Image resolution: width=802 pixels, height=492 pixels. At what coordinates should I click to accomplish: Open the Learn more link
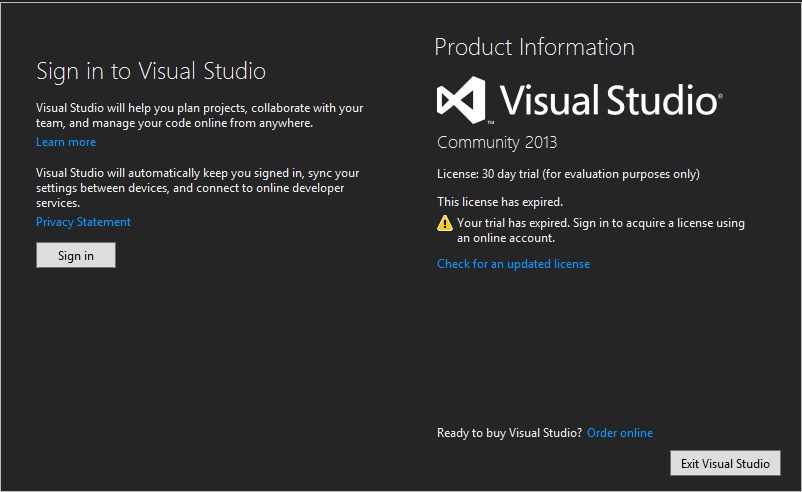(x=66, y=142)
